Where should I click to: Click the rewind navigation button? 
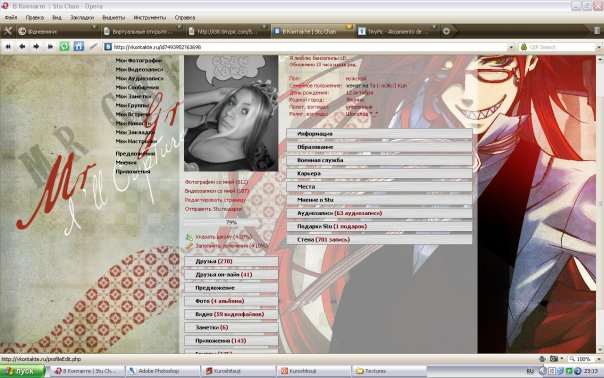pos(8,47)
